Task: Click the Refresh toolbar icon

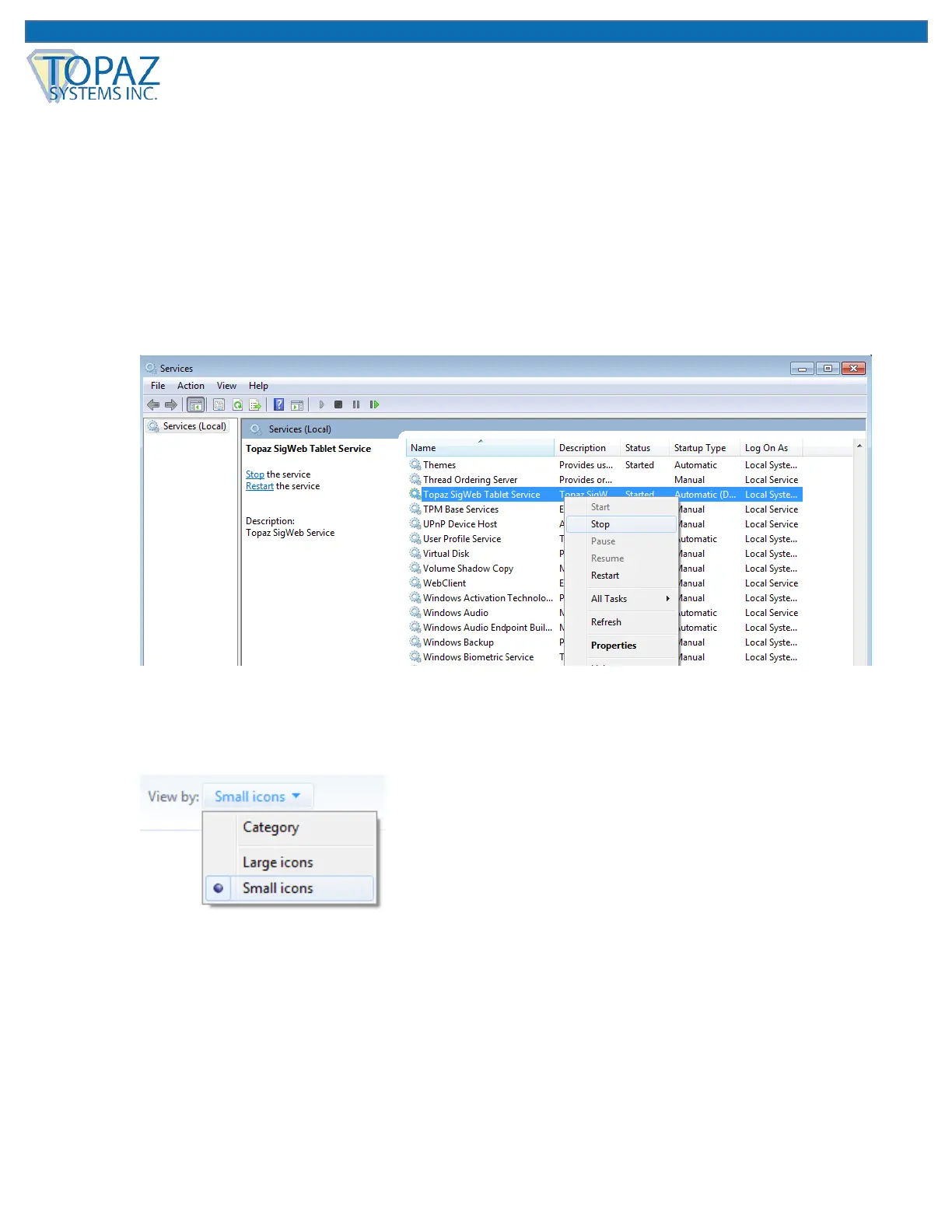Action: tap(237, 404)
